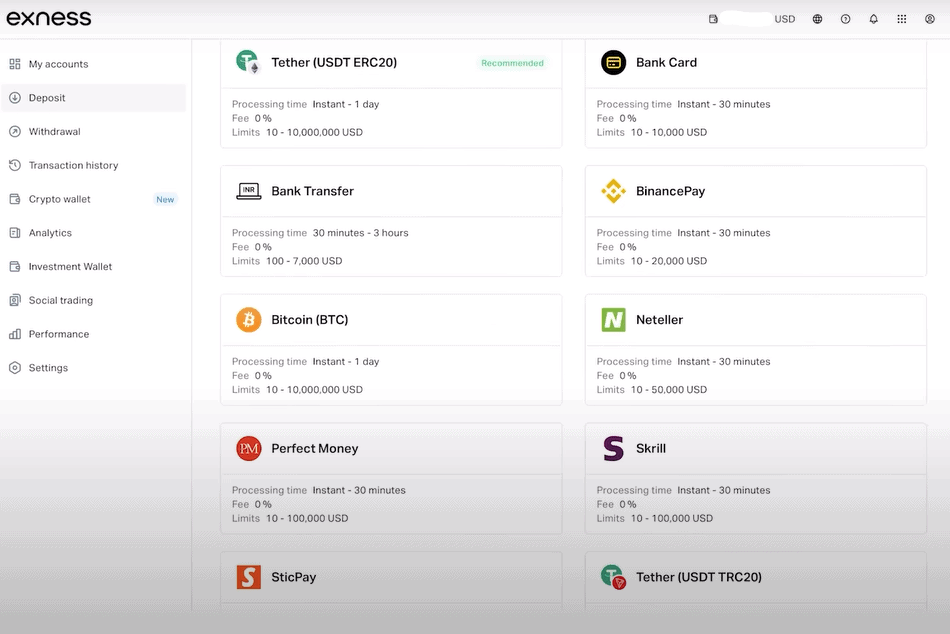950x634 pixels.
Task: Click the BinancePay diamond logo
Action: (x=613, y=191)
